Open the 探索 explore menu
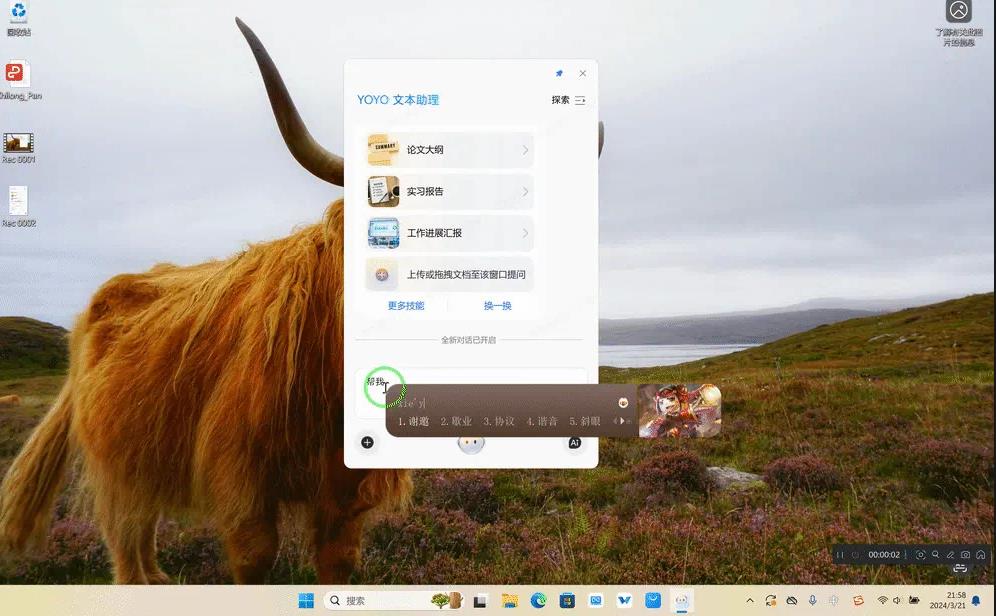This screenshot has height=616, width=996. (568, 100)
